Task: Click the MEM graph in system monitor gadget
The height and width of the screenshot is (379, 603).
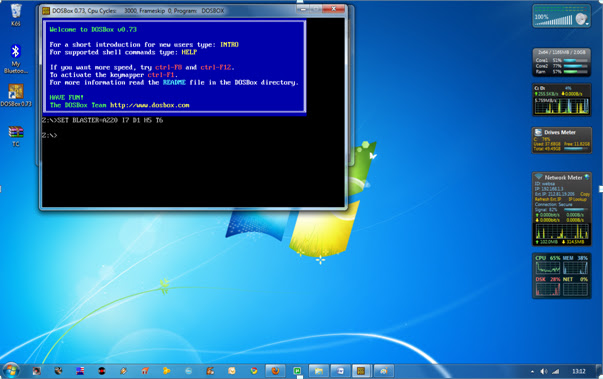Action: point(575,268)
